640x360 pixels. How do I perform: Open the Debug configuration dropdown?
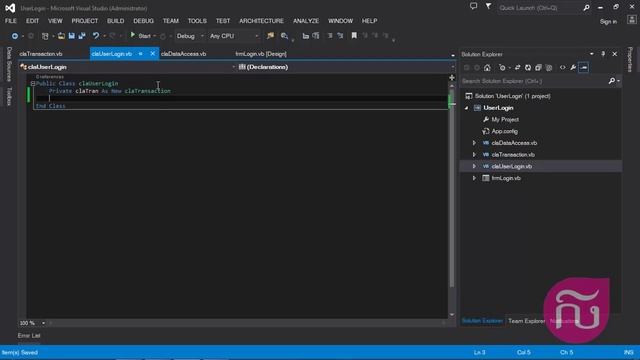click(202, 36)
